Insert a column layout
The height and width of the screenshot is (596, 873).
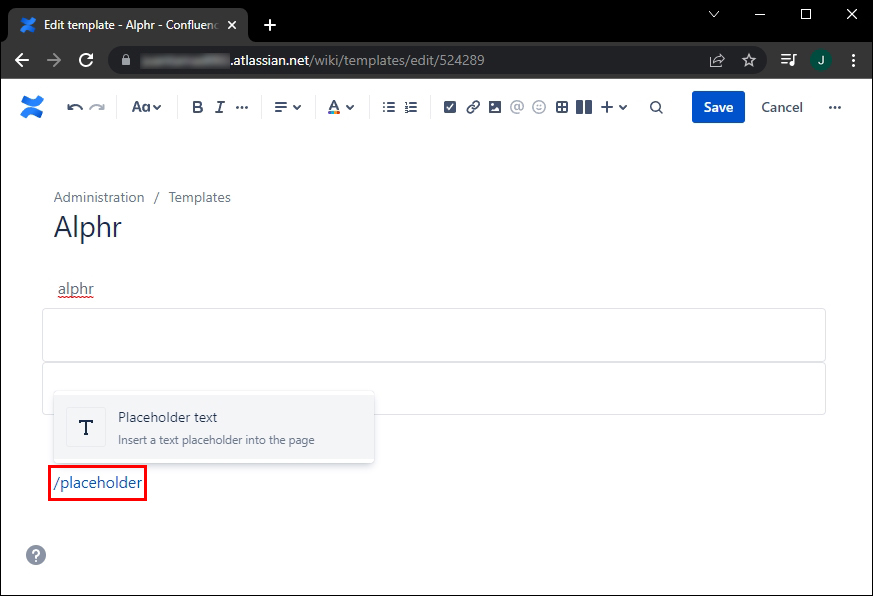(583, 107)
